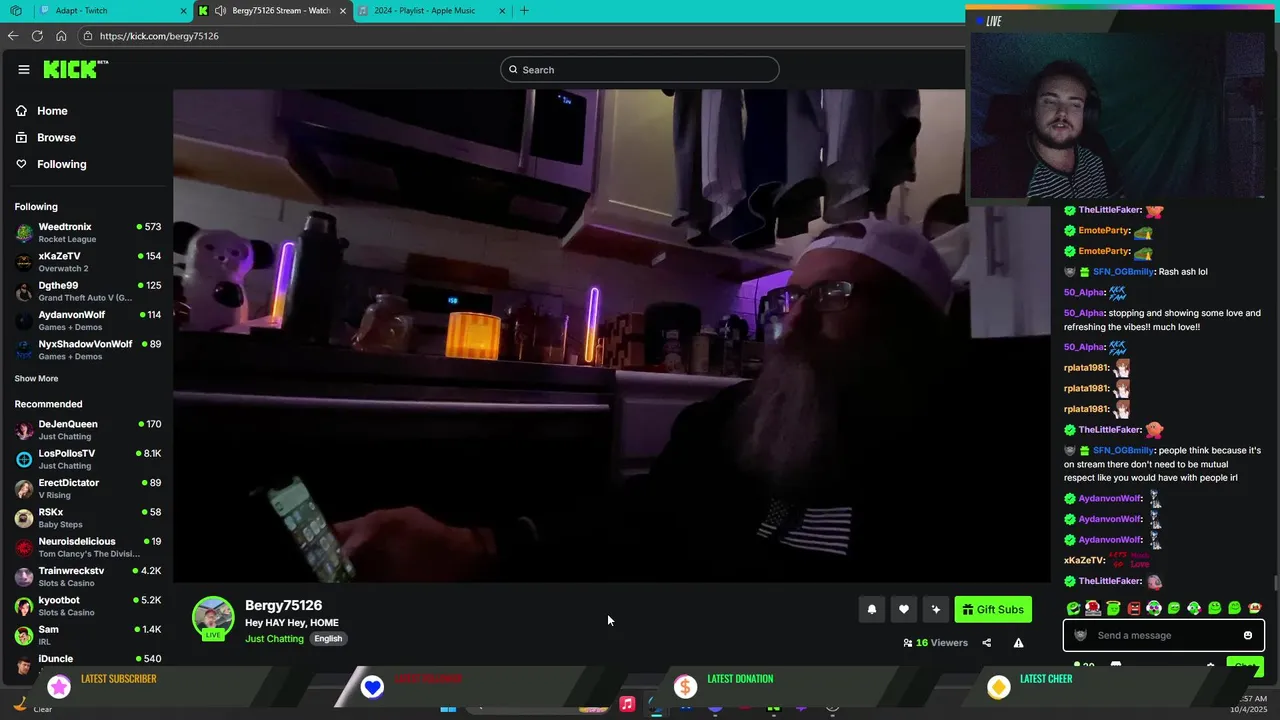The height and width of the screenshot is (720, 1280).
Task: Click the Send a message chat input
Action: [1164, 635]
